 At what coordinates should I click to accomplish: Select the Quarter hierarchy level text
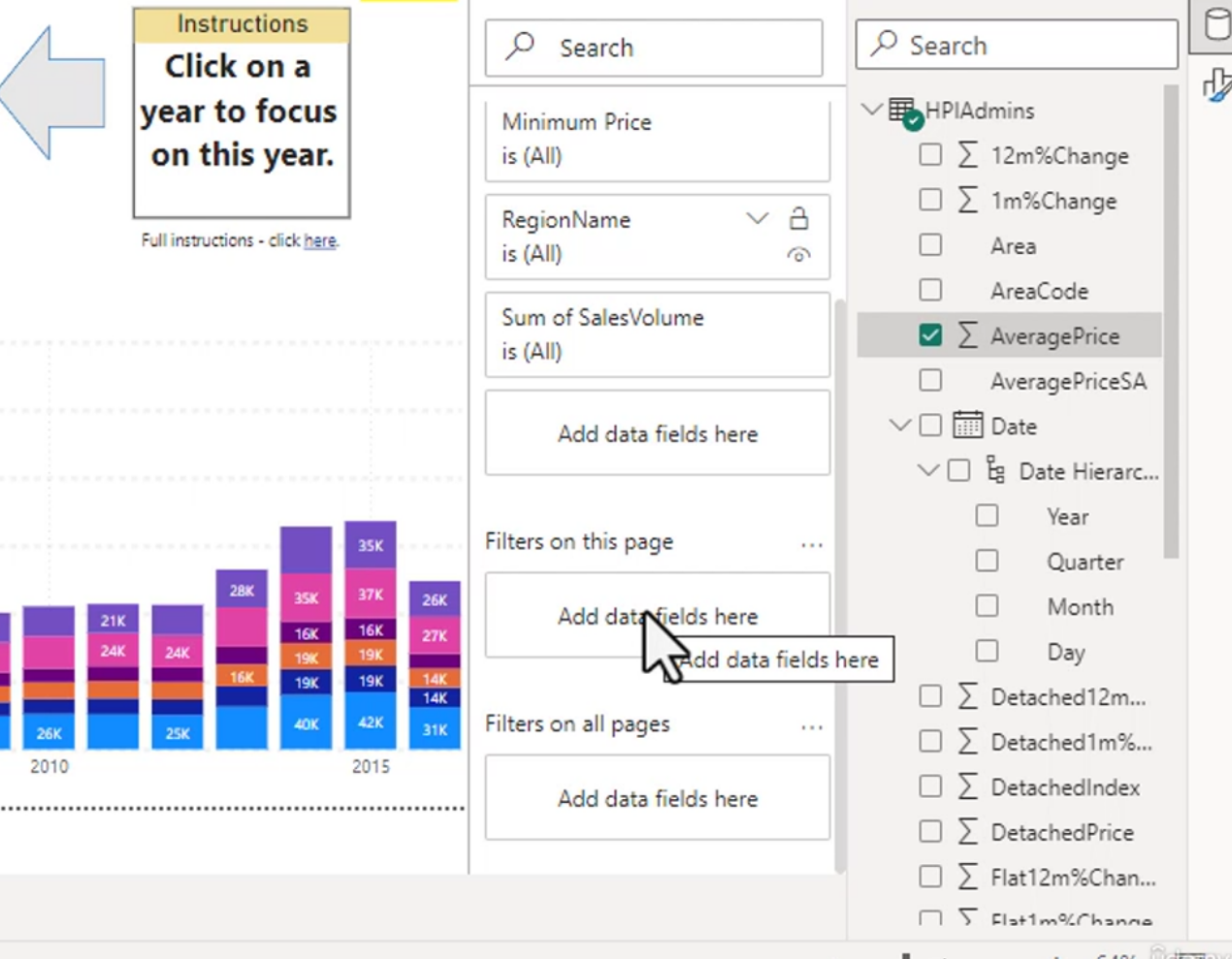click(1085, 561)
